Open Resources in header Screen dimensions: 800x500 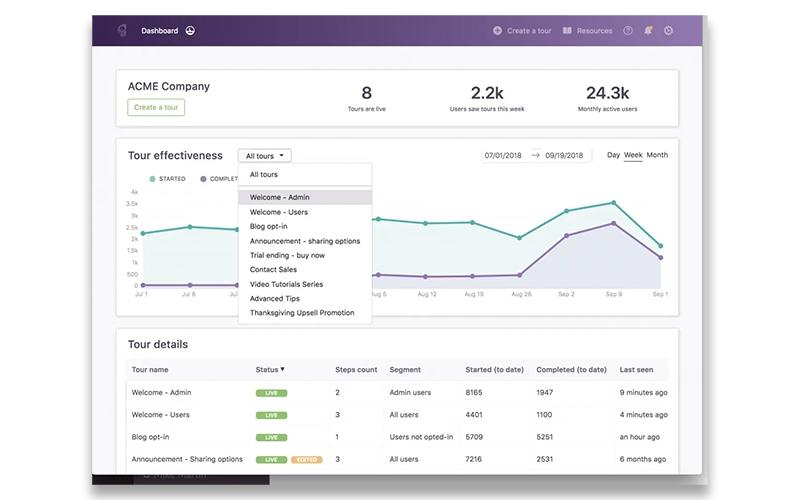pos(594,31)
